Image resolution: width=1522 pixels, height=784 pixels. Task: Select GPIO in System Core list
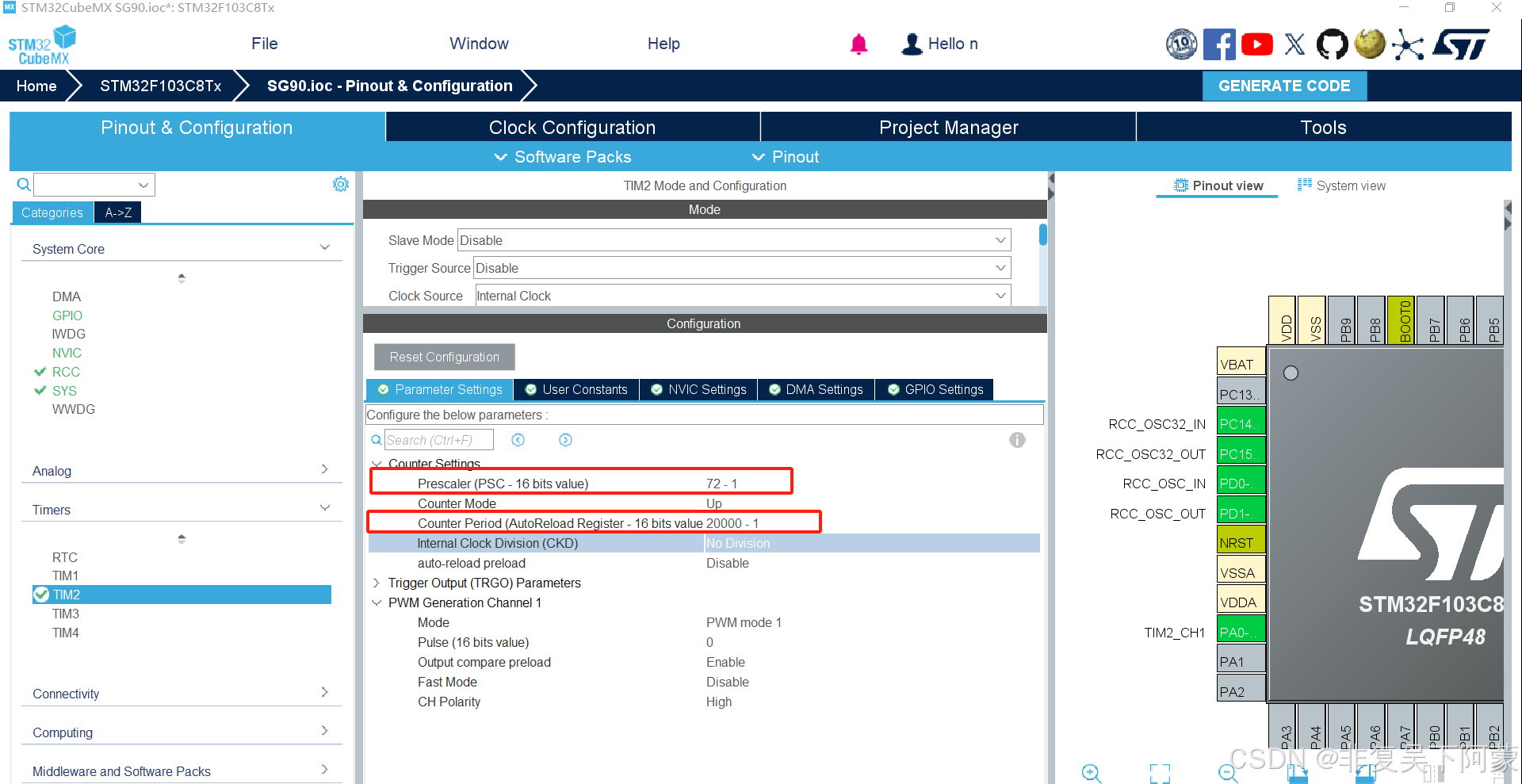(x=67, y=316)
